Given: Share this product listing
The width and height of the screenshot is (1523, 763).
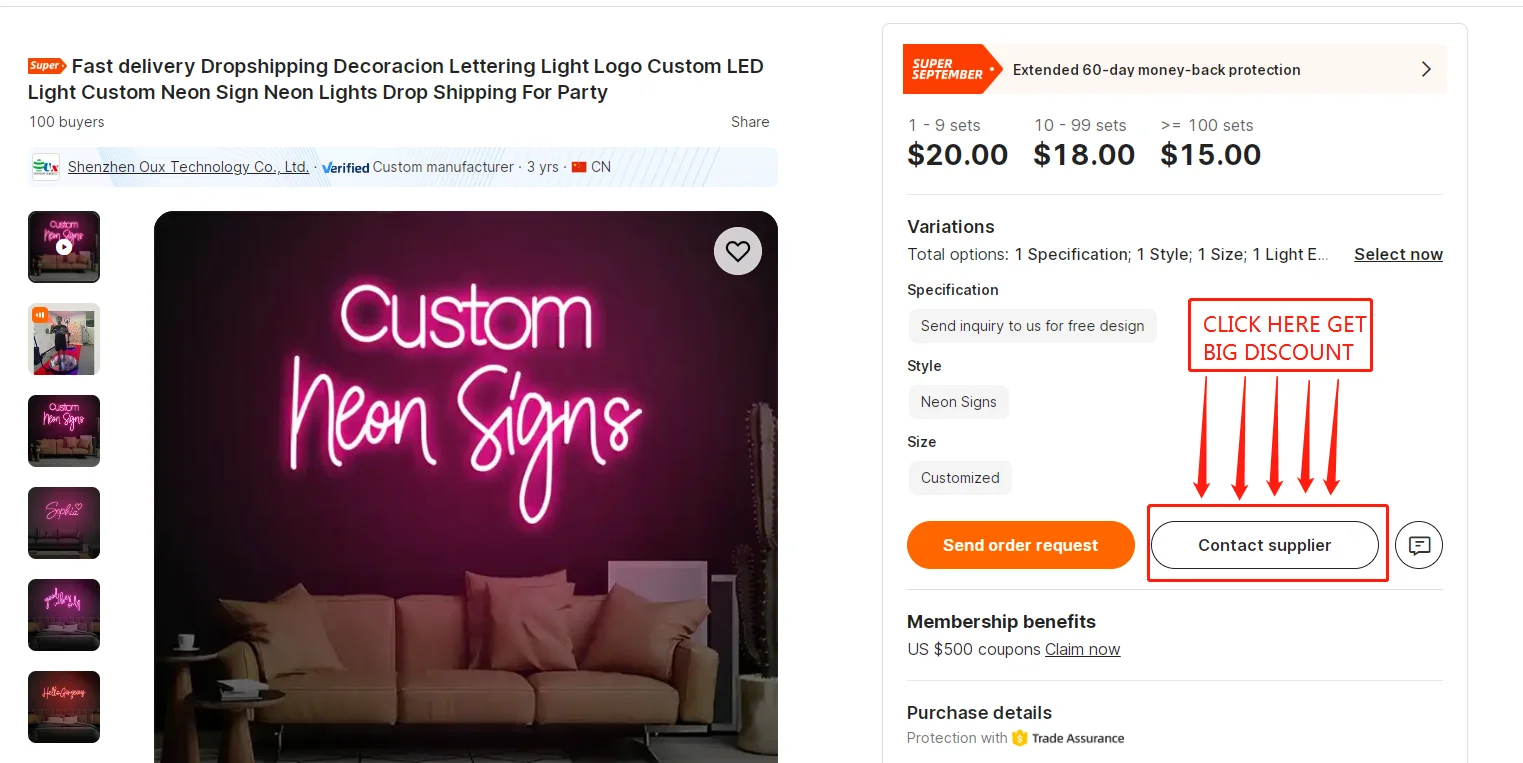Looking at the screenshot, I should pyautogui.click(x=750, y=122).
